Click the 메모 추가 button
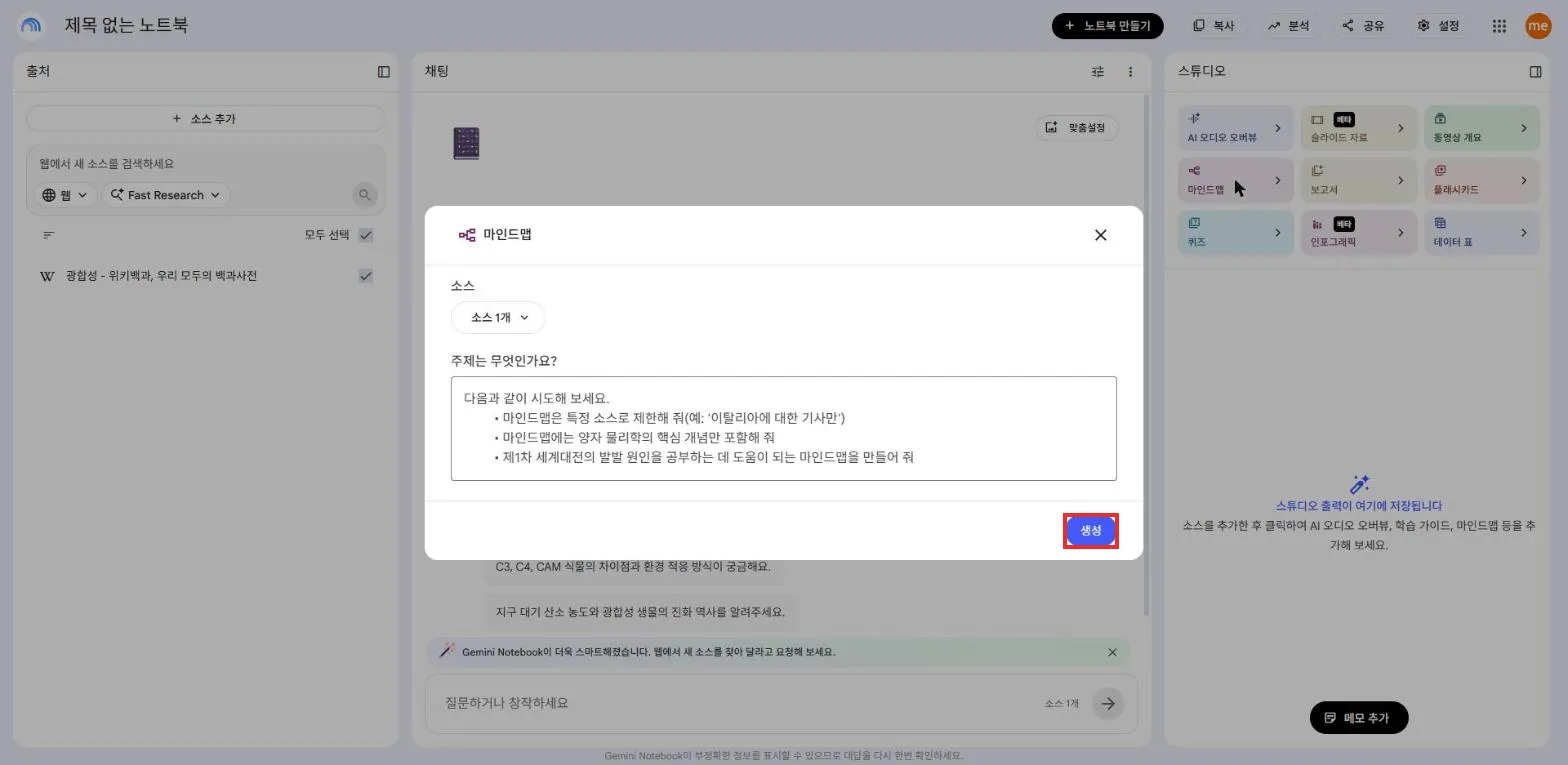 click(1358, 717)
